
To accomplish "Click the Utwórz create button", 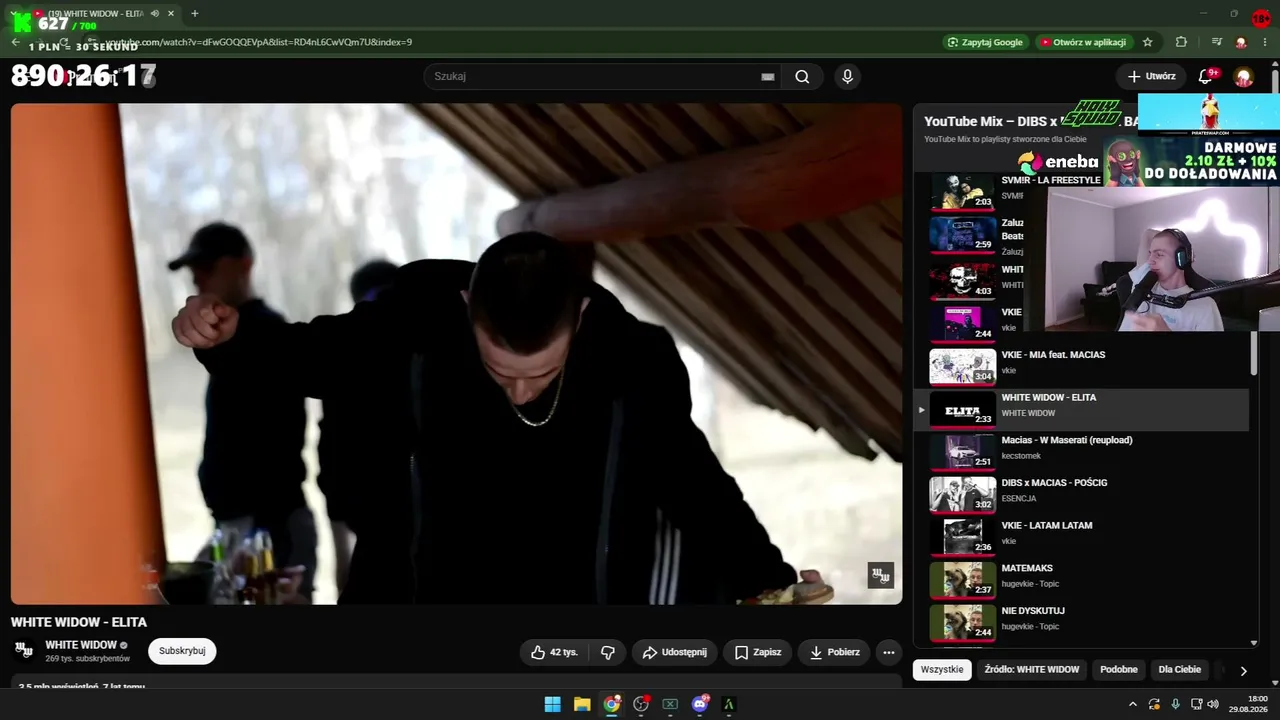I will [x=1151, y=76].
